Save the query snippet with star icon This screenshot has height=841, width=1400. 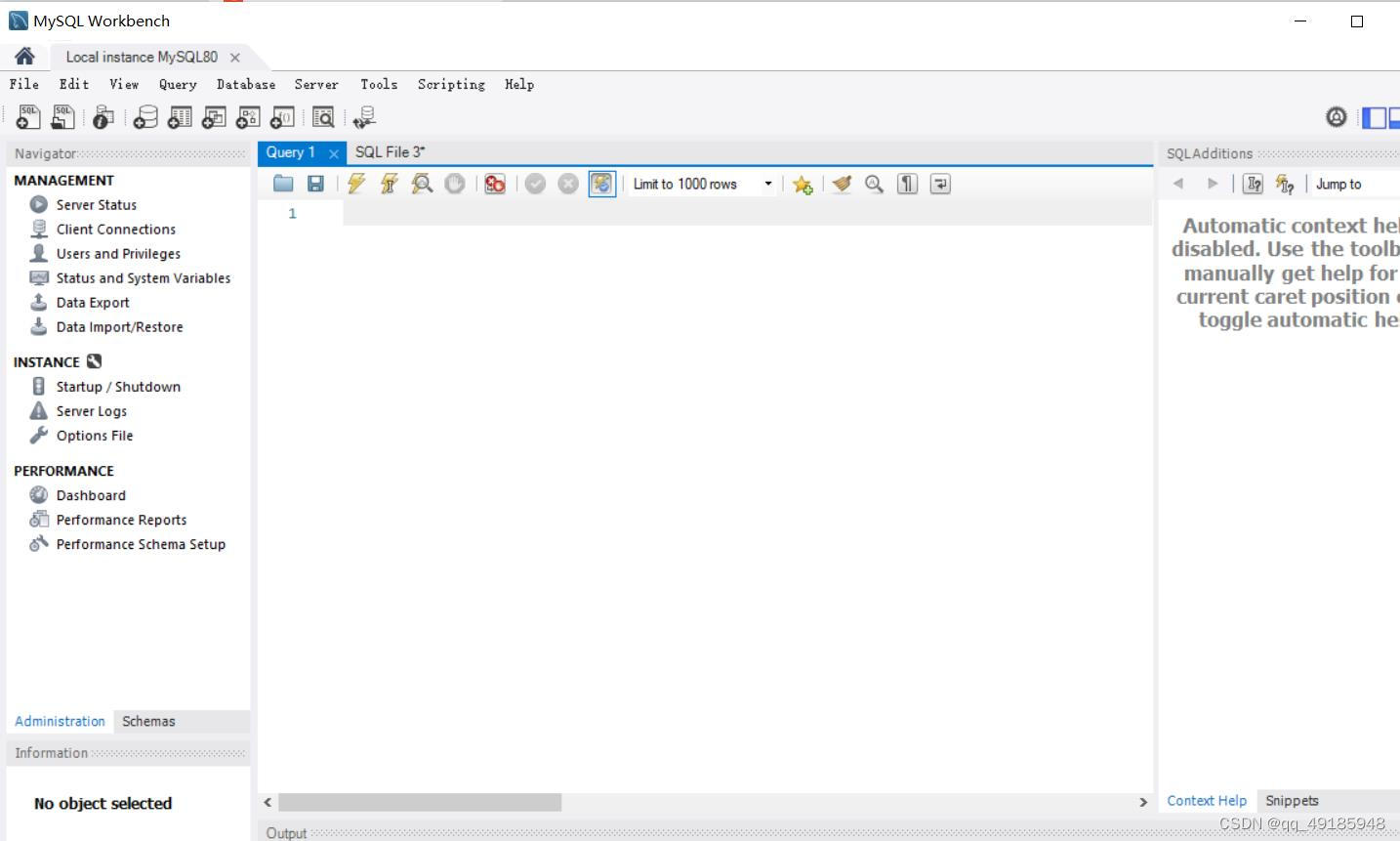(x=803, y=184)
